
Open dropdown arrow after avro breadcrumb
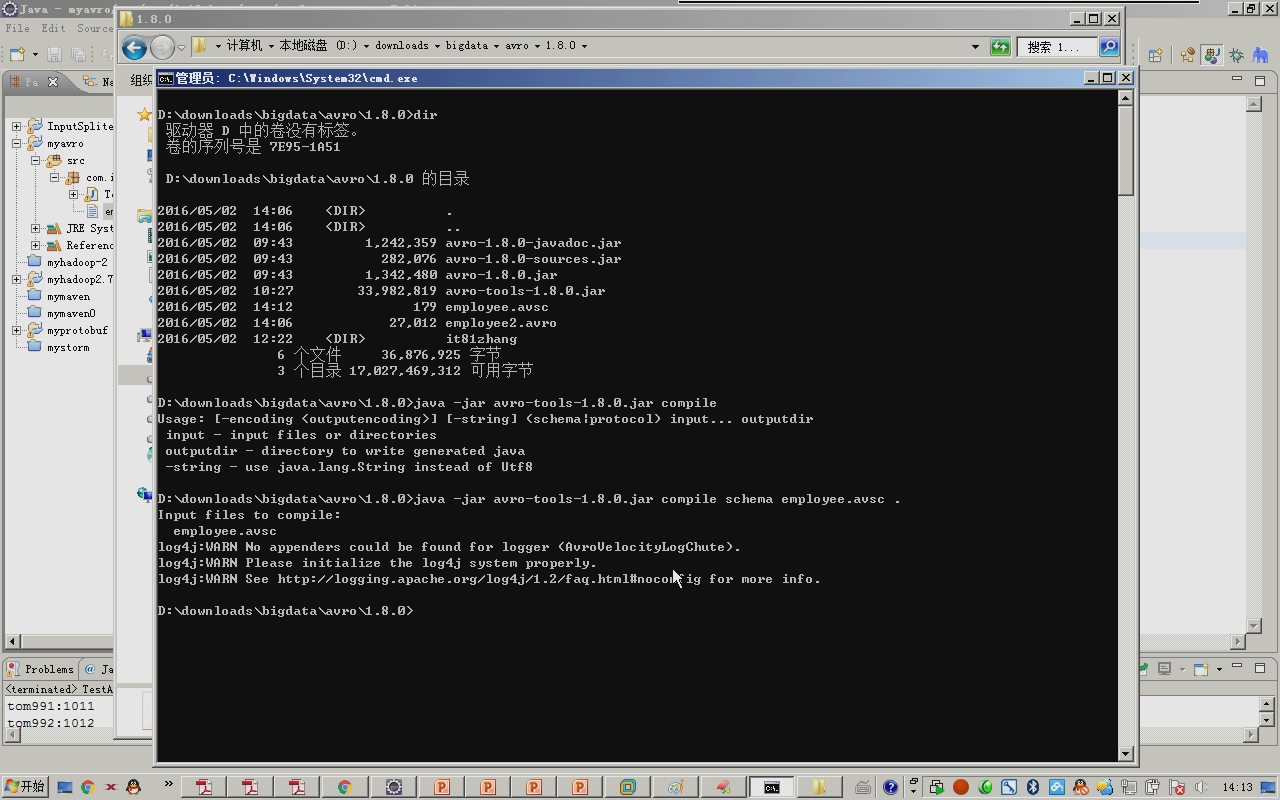(537, 46)
